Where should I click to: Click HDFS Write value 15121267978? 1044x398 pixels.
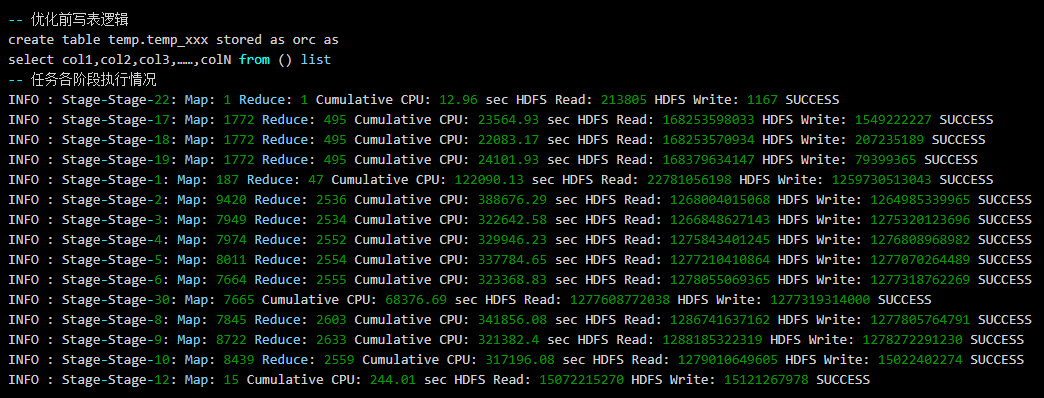point(766,379)
